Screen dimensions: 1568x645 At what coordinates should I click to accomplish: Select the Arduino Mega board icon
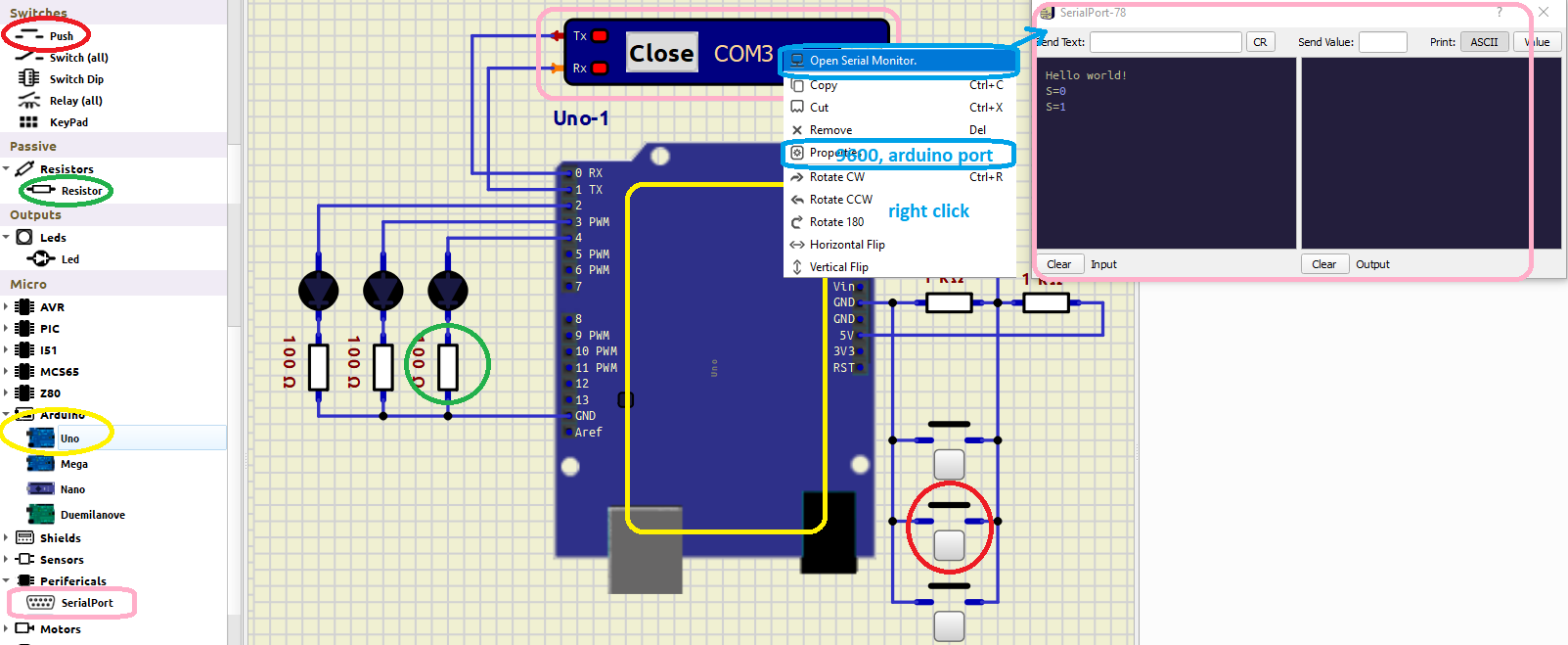(x=41, y=463)
